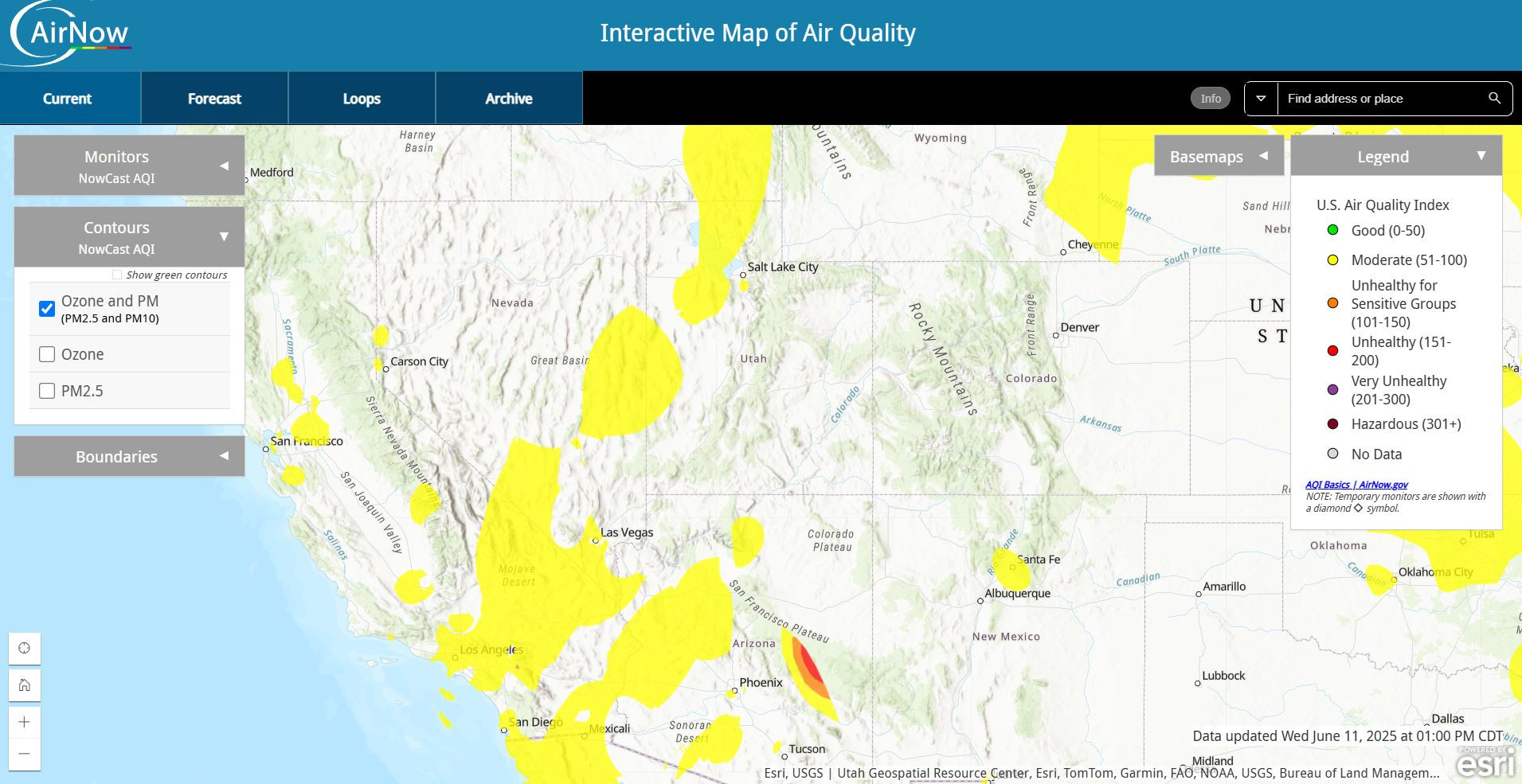Click the Medford city marker
The image size is (1522, 784).
(x=246, y=181)
